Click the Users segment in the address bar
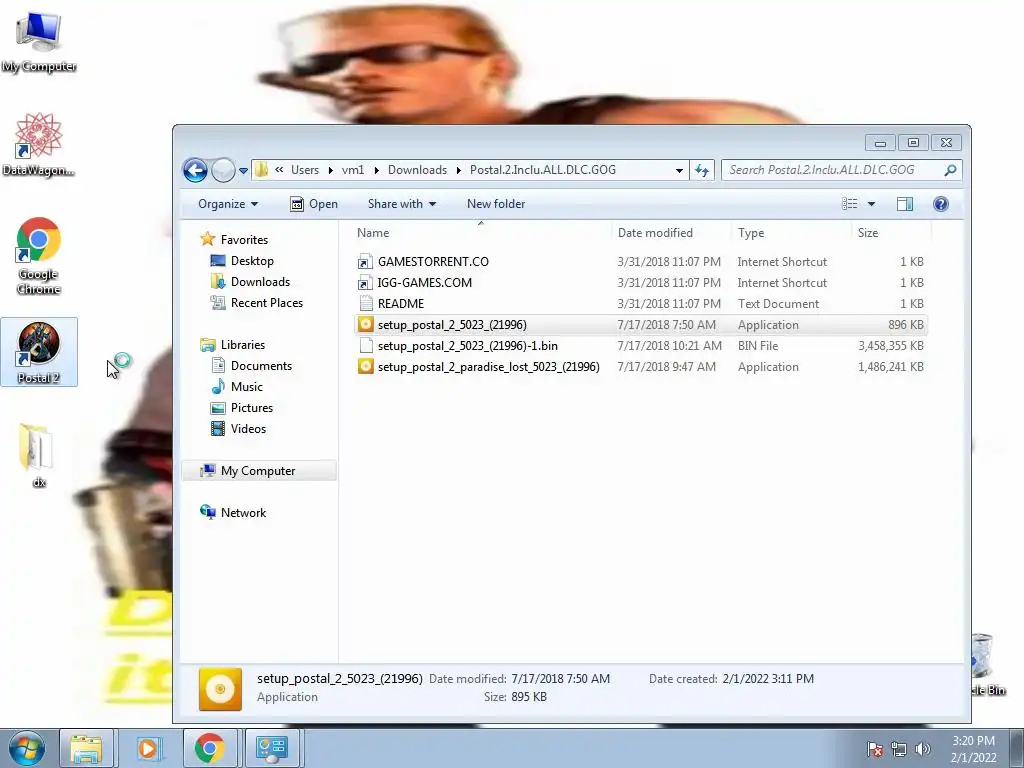The image size is (1024, 768). click(x=305, y=170)
